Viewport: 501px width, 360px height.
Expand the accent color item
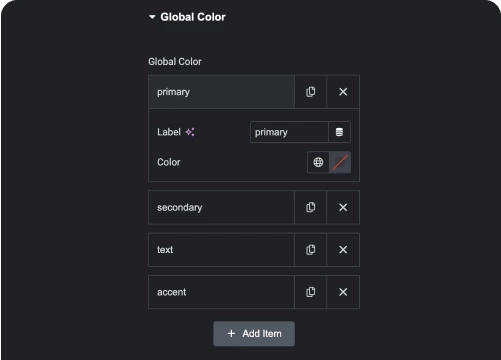point(221,292)
